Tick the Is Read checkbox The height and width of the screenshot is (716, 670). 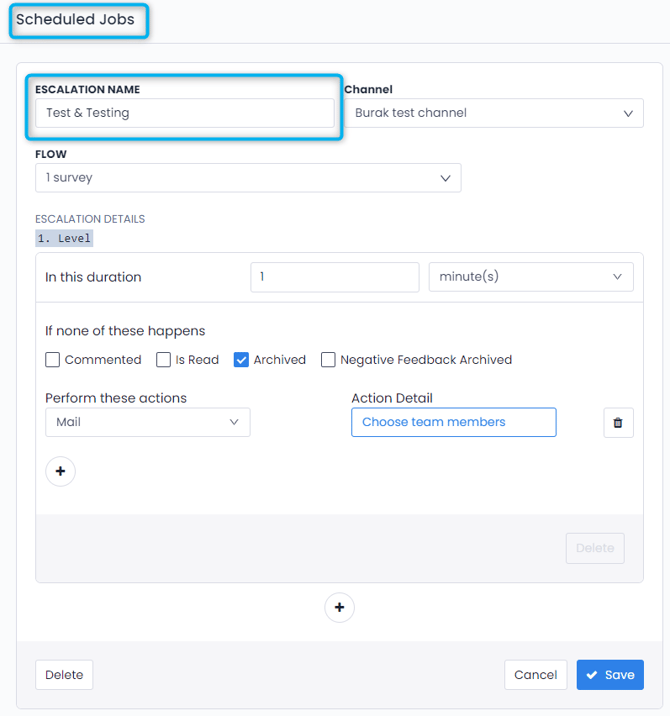(164, 360)
